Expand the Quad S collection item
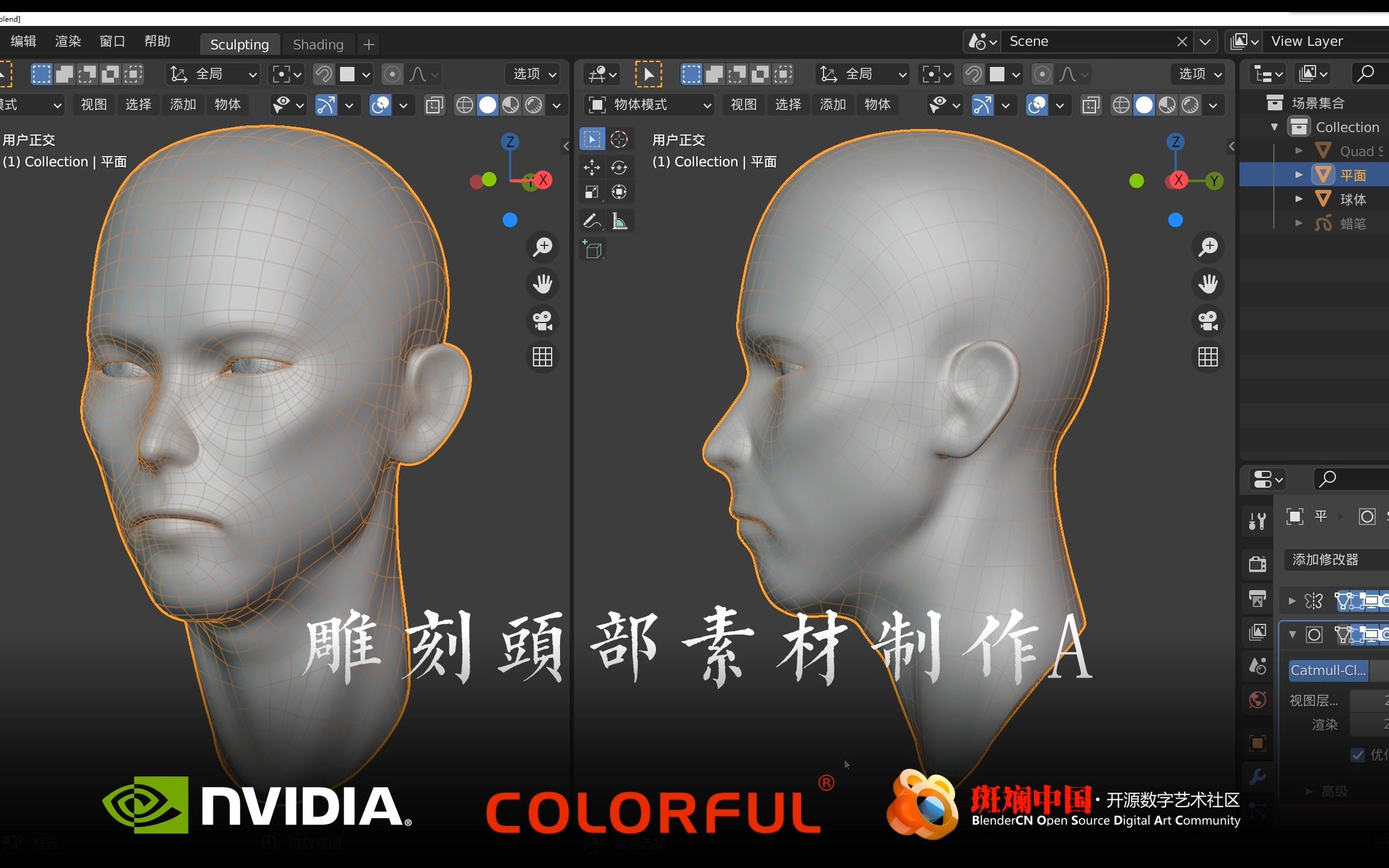Viewport: 1389px width, 868px height. coord(1296,149)
